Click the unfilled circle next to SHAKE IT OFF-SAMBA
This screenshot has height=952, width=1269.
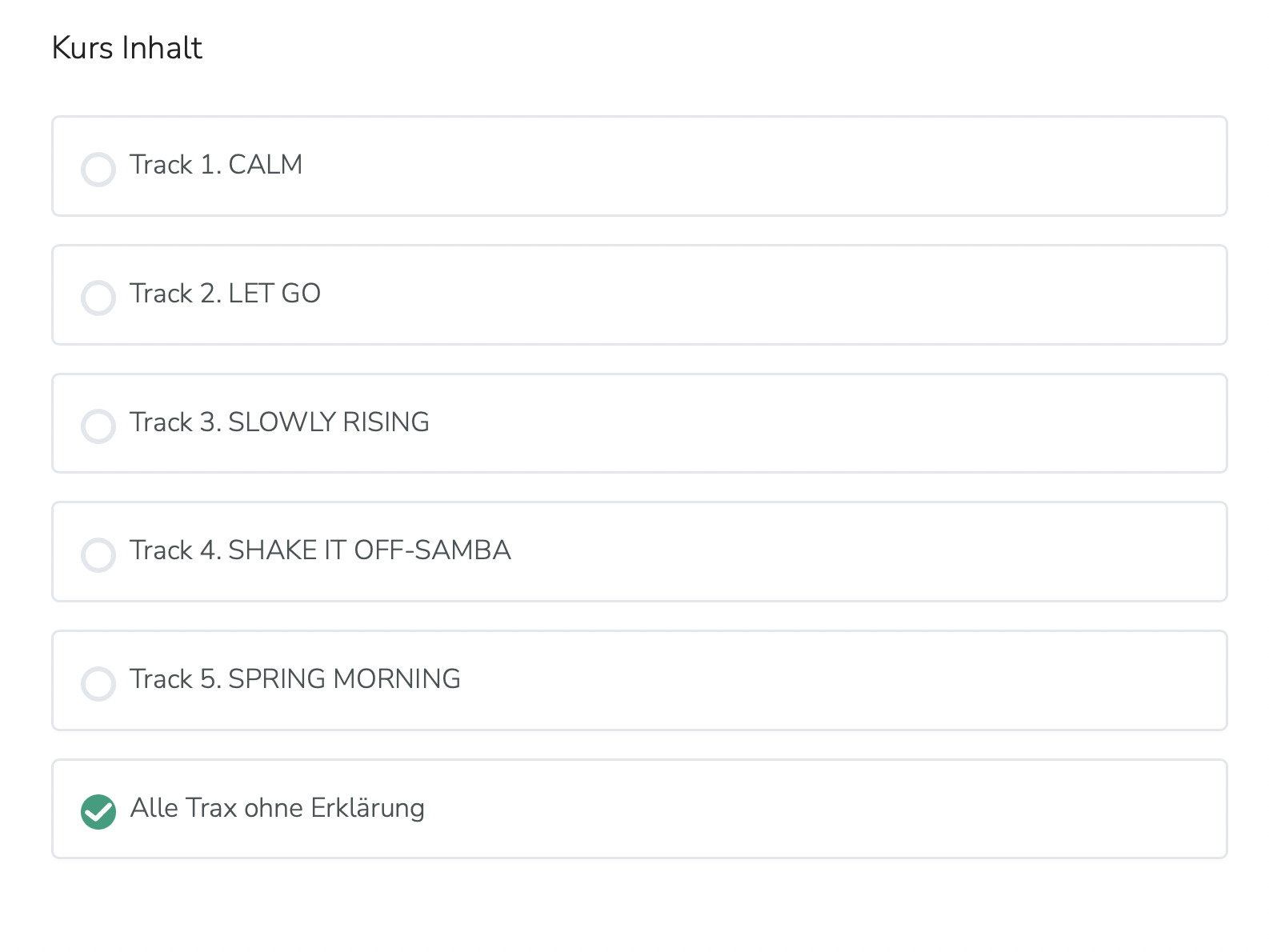[x=98, y=554]
